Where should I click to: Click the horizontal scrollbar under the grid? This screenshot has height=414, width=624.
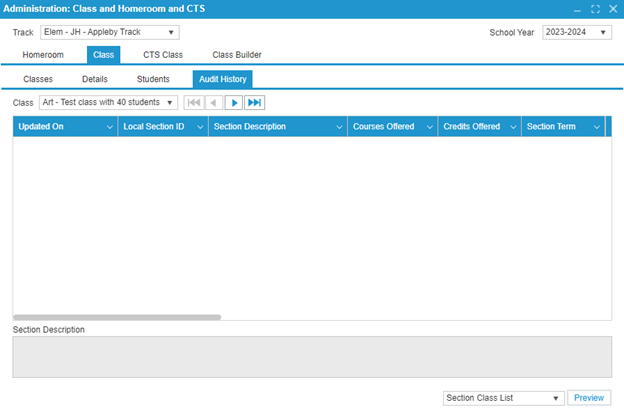click(117, 317)
